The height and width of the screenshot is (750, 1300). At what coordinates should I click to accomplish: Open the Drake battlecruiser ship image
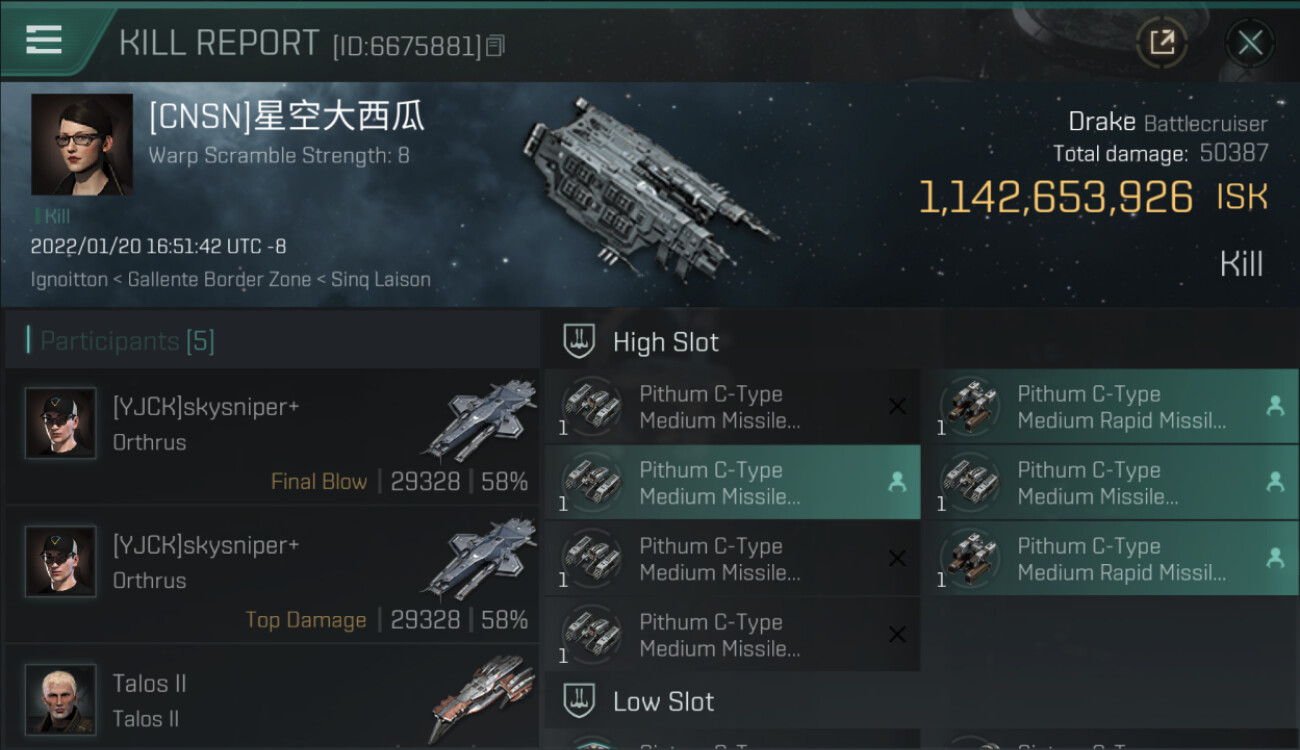point(648,187)
